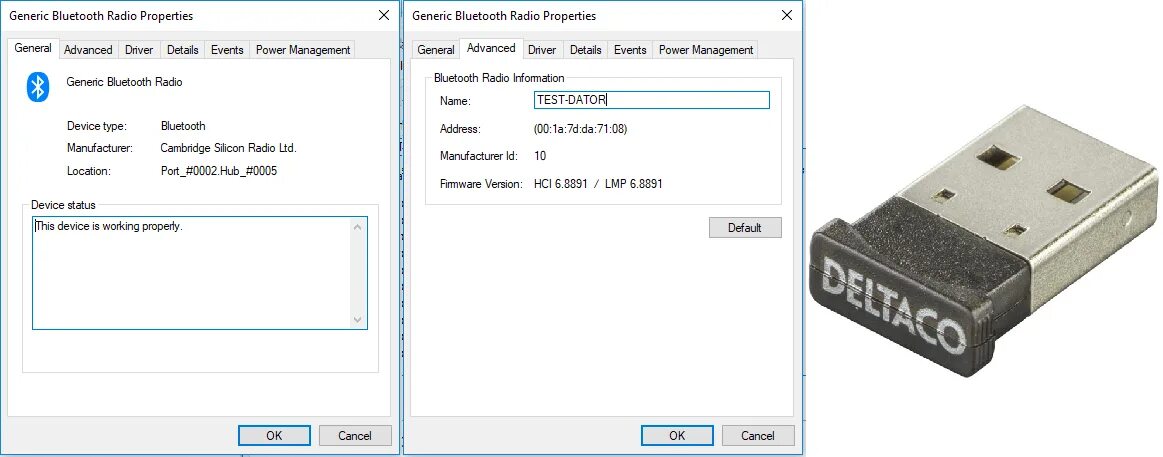Click Cancel in the right Properties window
The image size is (1163, 457).
pos(758,435)
